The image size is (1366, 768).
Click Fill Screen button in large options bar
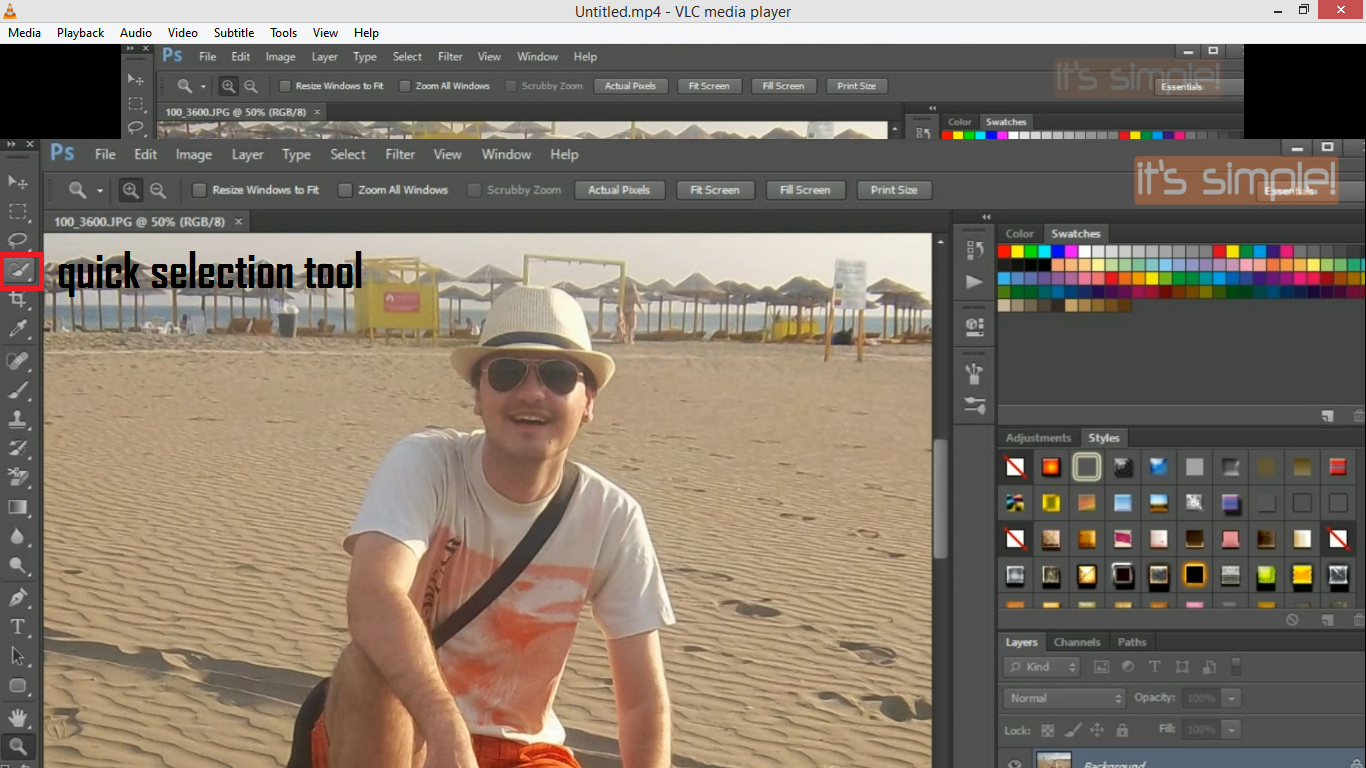coord(805,190)
